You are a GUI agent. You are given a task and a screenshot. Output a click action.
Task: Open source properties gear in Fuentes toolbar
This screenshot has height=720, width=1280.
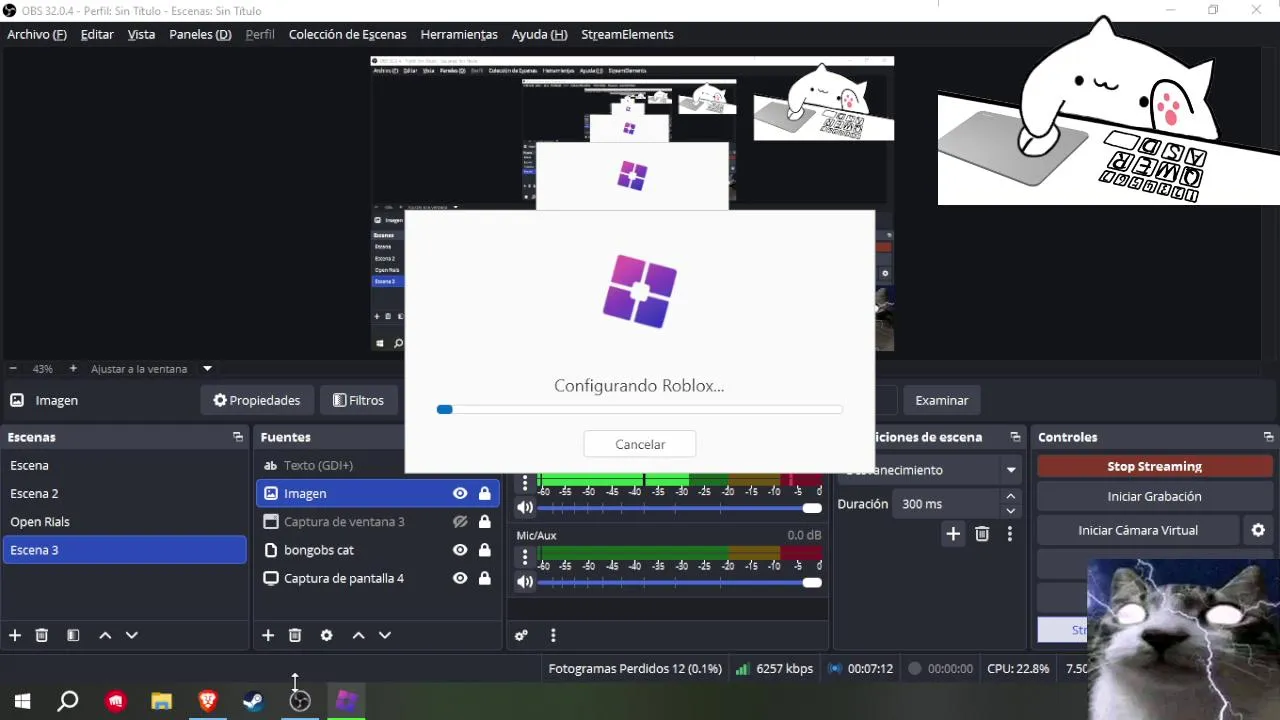[x=326, y=635]
